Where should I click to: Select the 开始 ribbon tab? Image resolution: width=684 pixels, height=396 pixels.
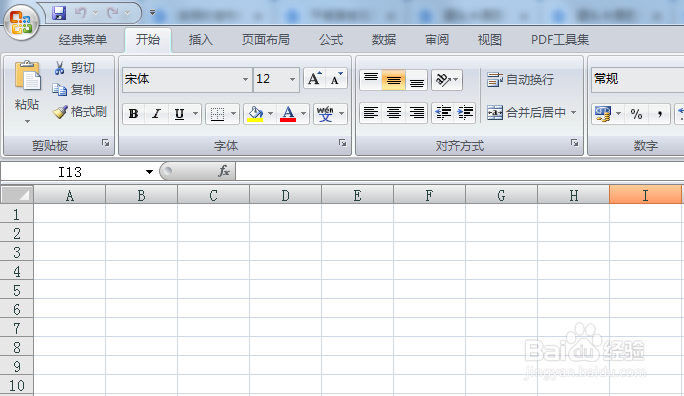(148, 40)
